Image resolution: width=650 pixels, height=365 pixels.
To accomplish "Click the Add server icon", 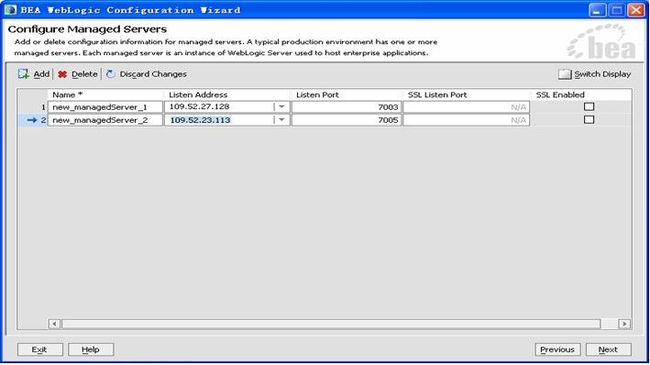I will (x=23, y=74).
